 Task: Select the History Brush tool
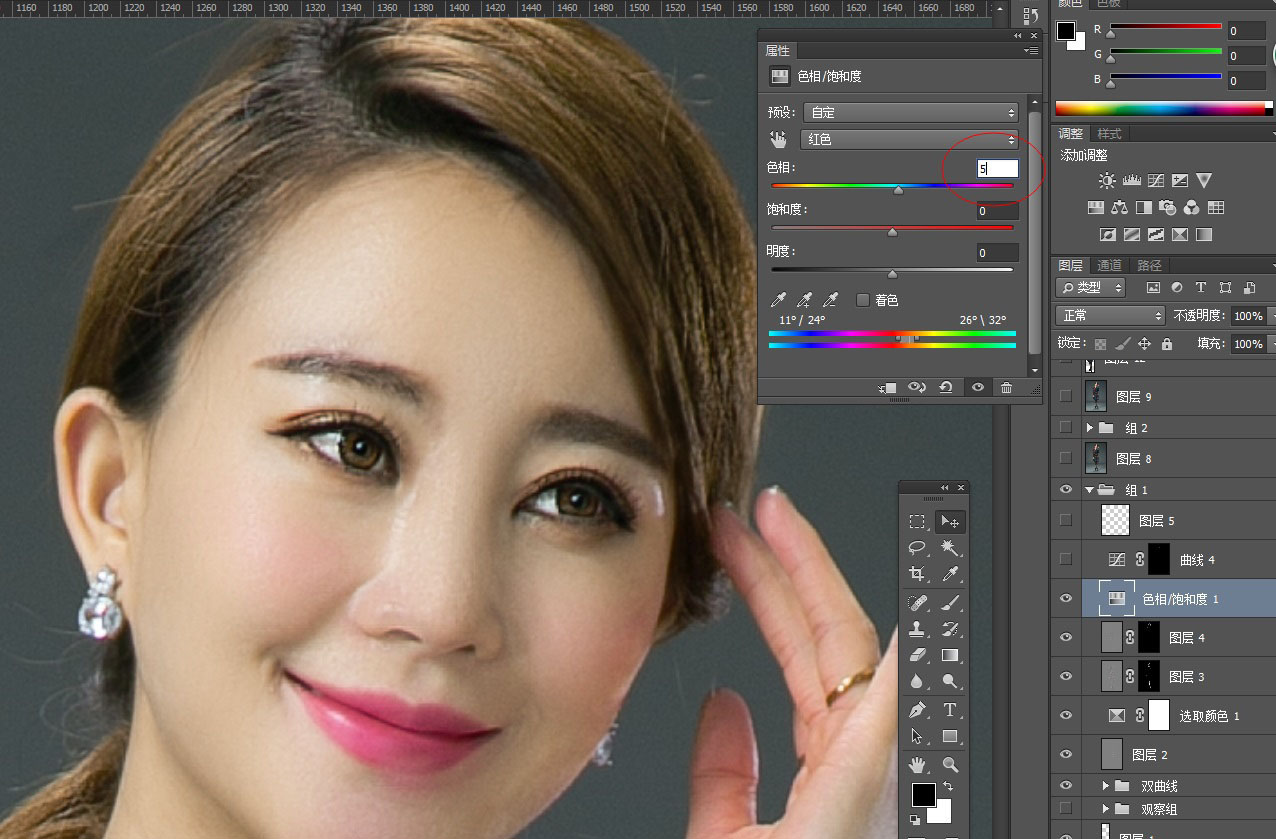coord(950,629)
